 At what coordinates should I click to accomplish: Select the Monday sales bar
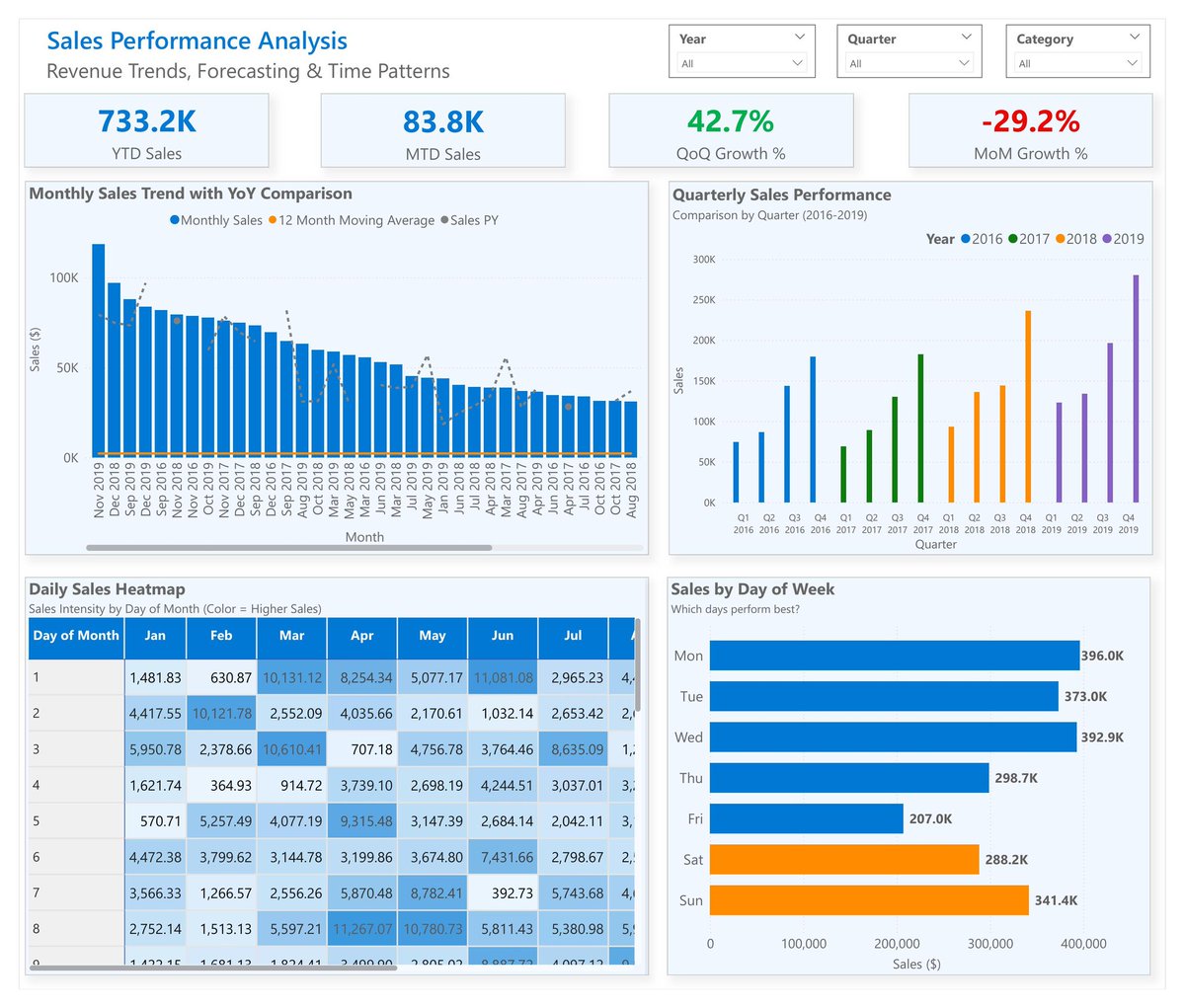point(895,656)
